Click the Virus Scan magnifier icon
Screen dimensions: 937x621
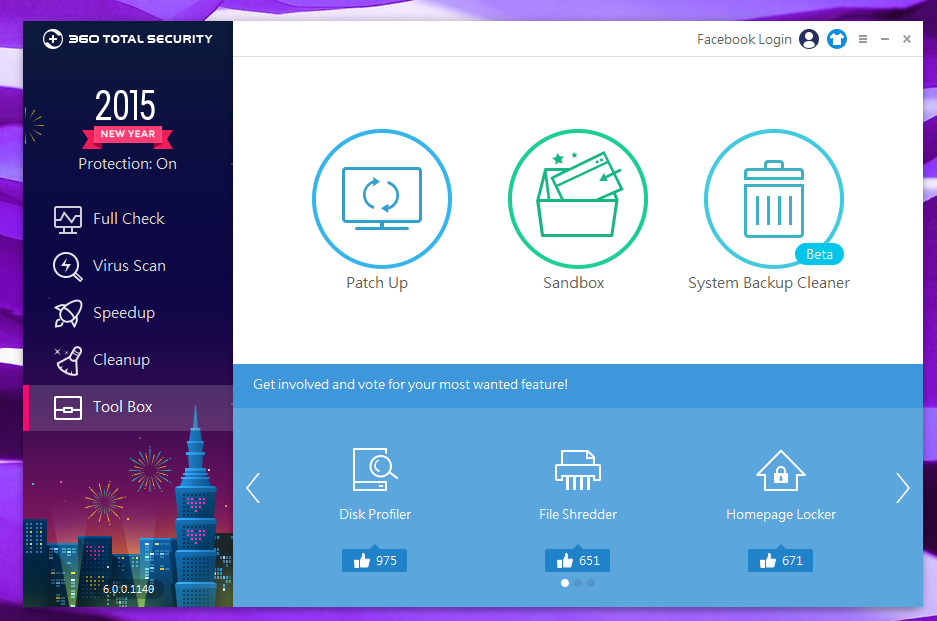[68, 266]
